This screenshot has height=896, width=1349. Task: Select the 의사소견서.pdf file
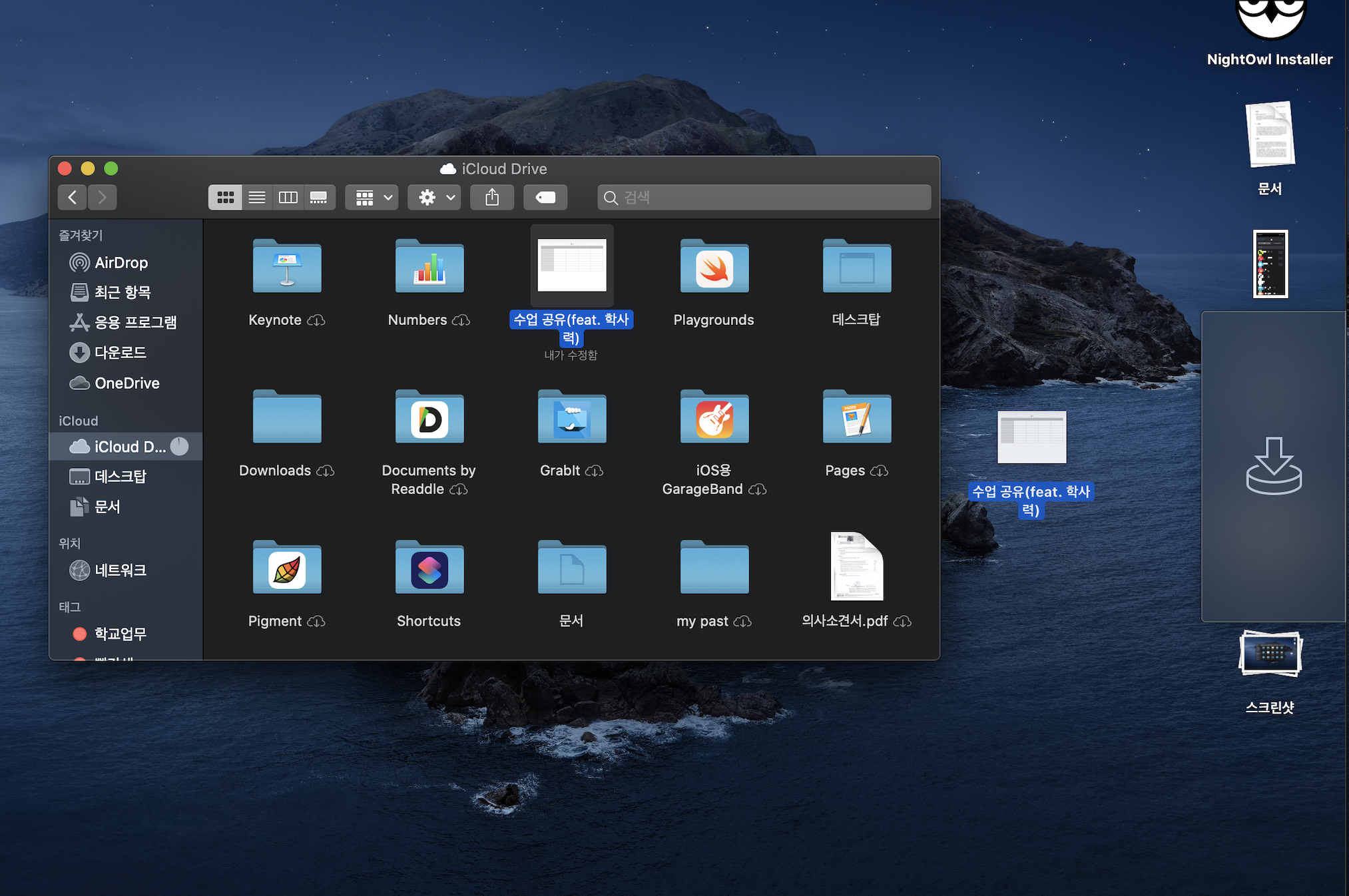(856, 567)
